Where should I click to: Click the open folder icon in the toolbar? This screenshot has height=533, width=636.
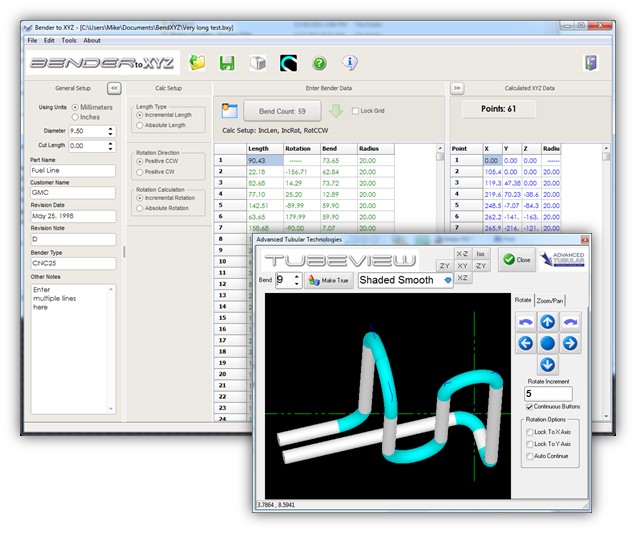[x=197, y=63]
